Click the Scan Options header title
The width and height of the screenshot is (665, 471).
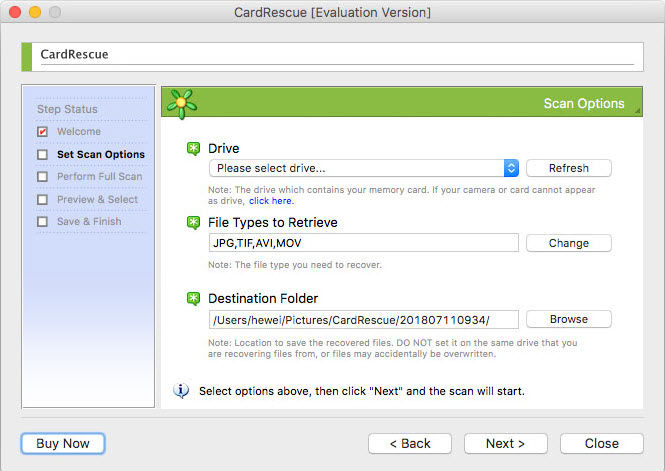(584, 103)
